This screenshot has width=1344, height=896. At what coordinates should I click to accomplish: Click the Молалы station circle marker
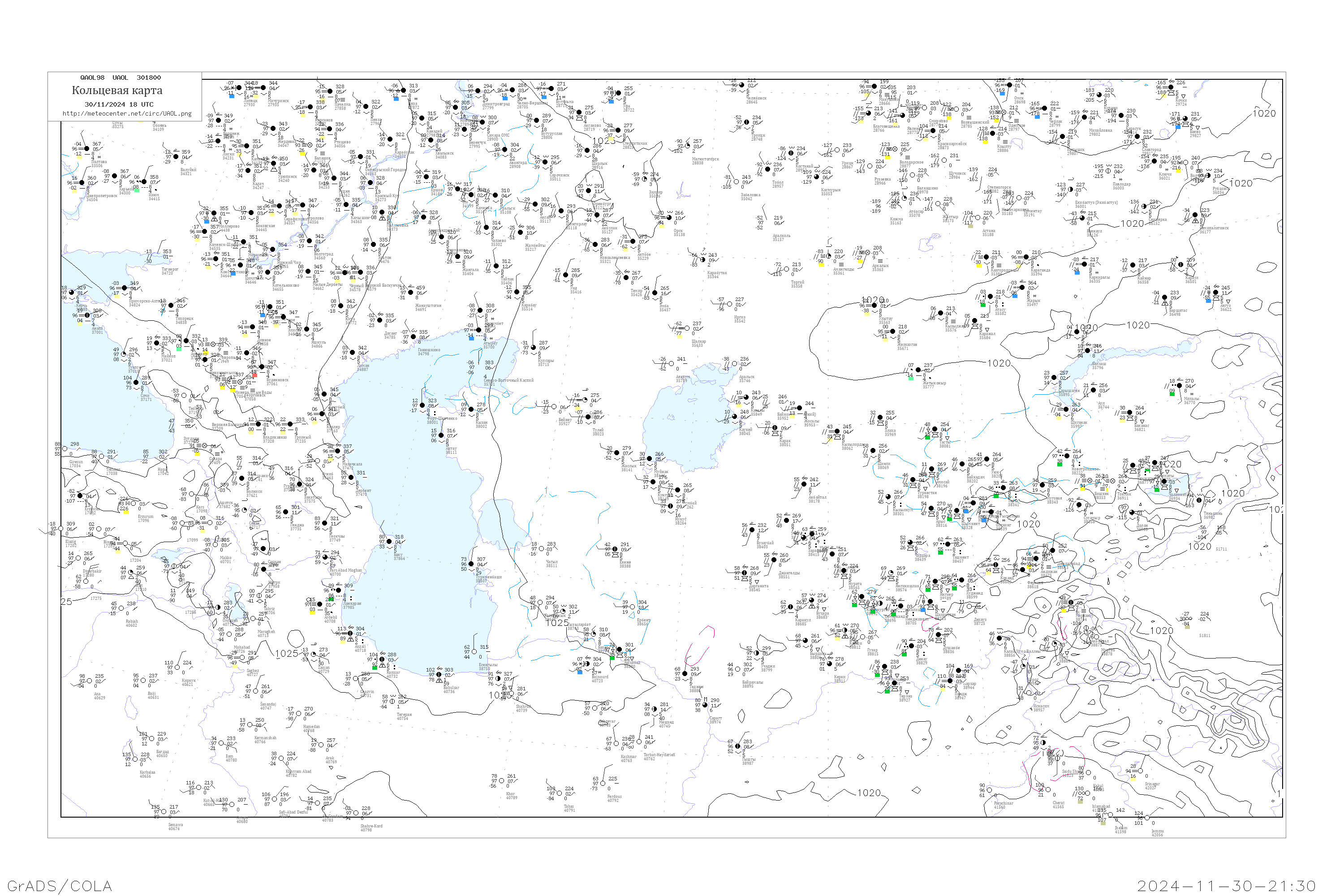click(x=1179, y=386)
